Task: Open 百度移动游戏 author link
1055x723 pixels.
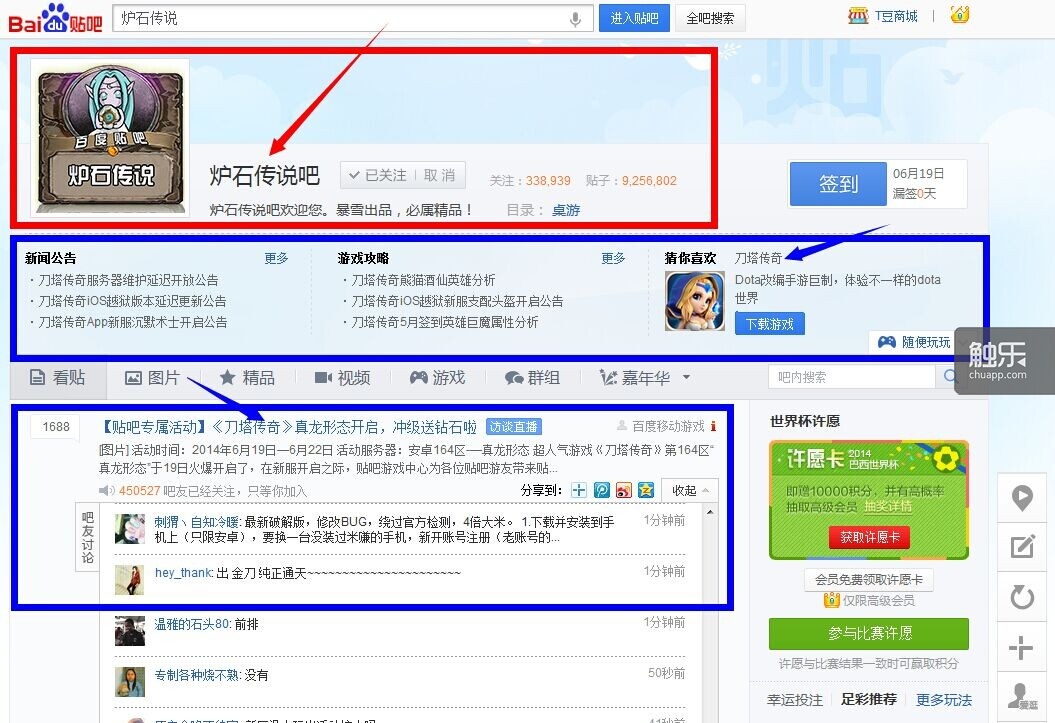Action: click(668, 426)
